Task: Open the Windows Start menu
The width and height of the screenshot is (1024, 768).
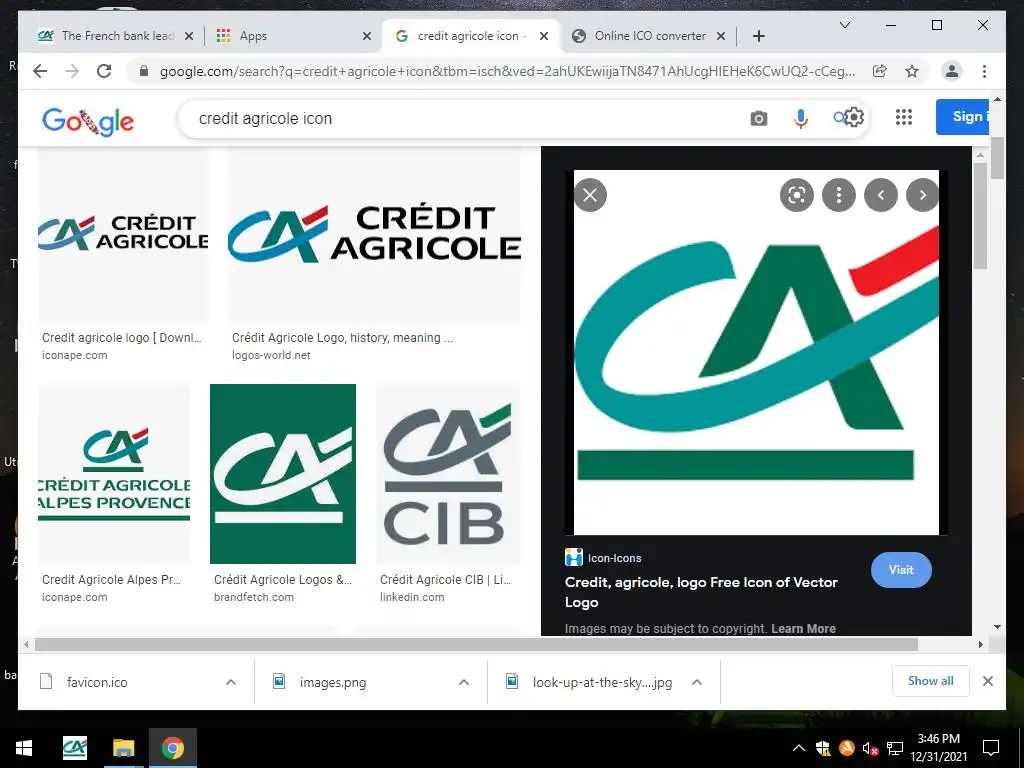Action: pyautogui.click(x=24, y=748)
